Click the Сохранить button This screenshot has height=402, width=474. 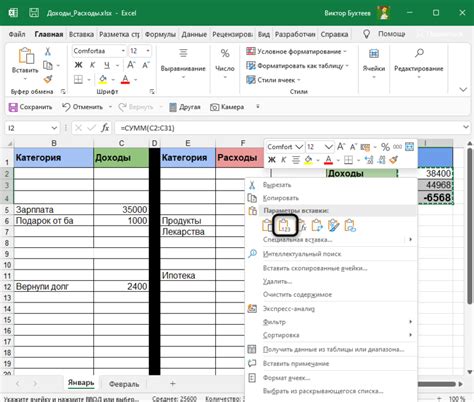coord(31,107)
